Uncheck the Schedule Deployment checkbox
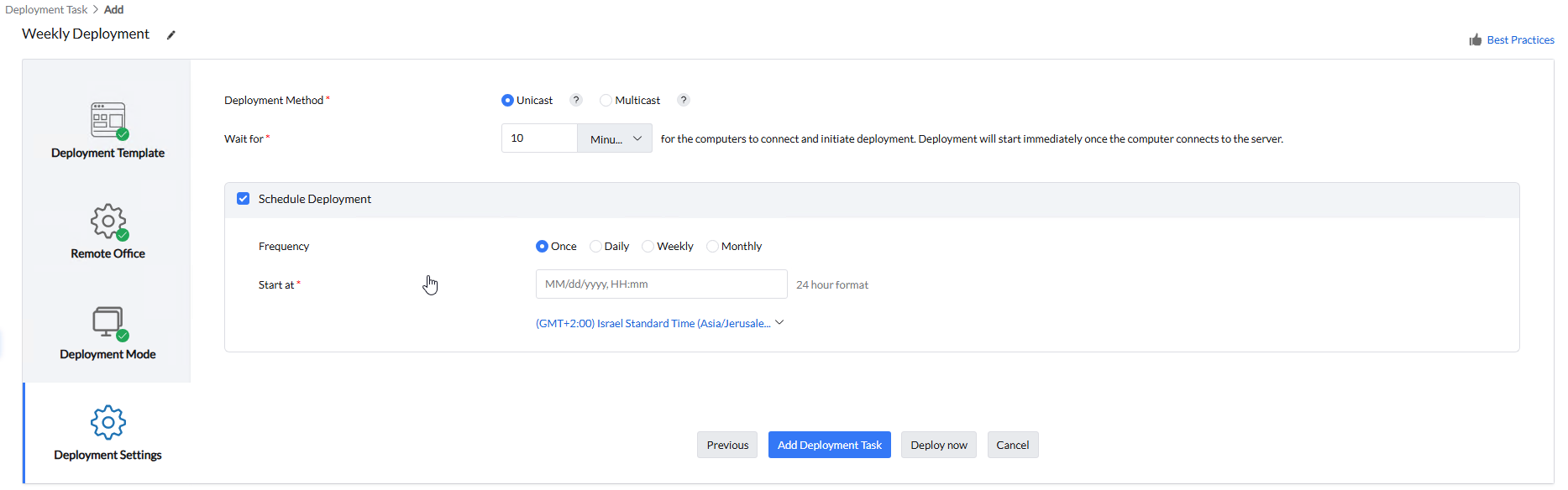The width and height of the screenshot is (1568, 490). [x=244, y=199]
